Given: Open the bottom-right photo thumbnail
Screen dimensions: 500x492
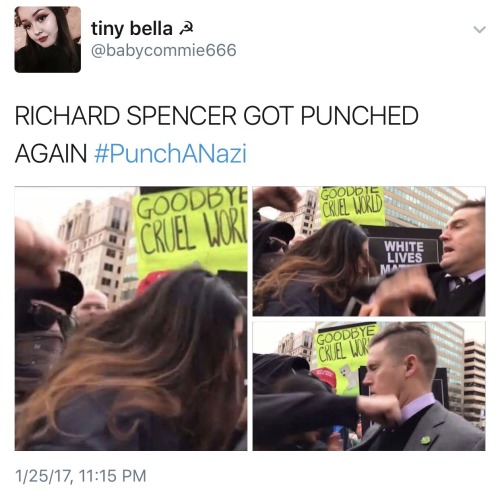Looking at the screenshot, I should 369,386.
